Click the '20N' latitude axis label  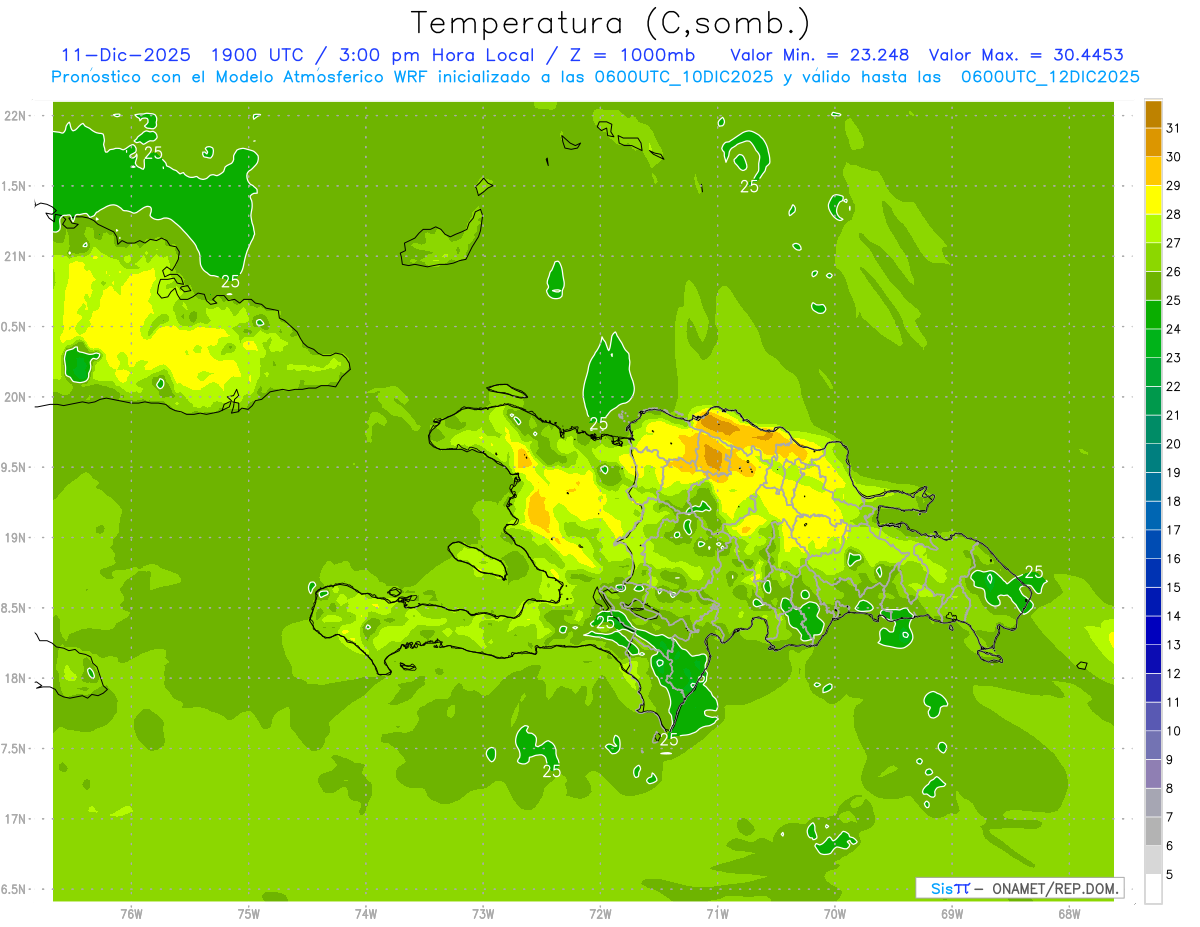pos(16,397)
